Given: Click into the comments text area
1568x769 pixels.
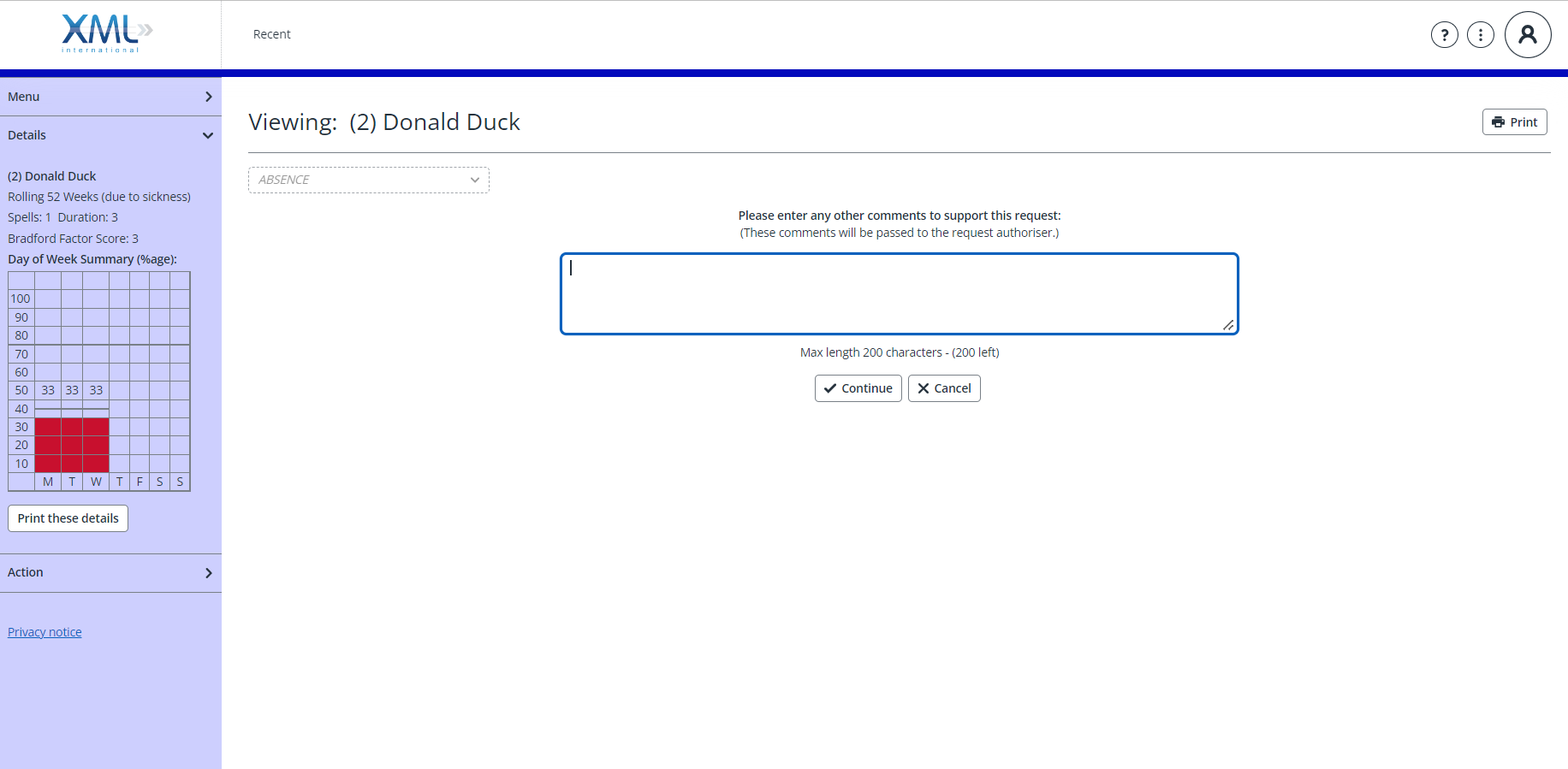Looking at the screenshot, I should [900, 293].
